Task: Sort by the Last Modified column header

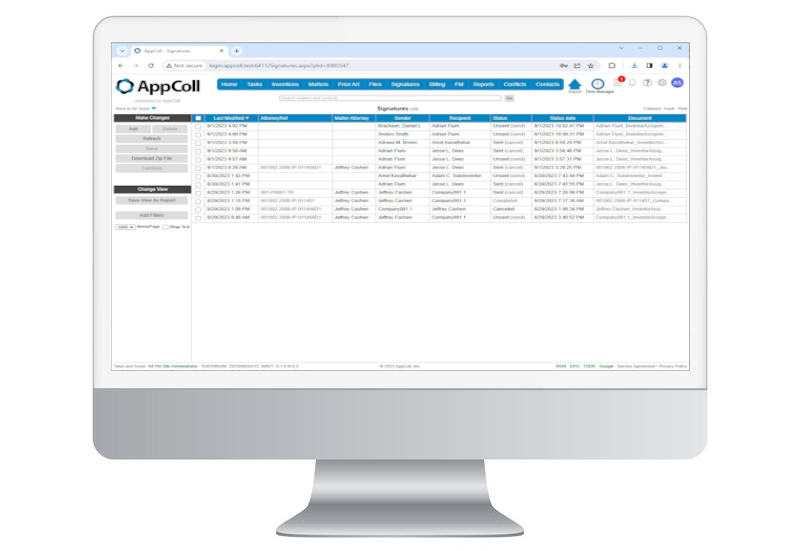Action: pyautogui.click(x=229, y=118)
